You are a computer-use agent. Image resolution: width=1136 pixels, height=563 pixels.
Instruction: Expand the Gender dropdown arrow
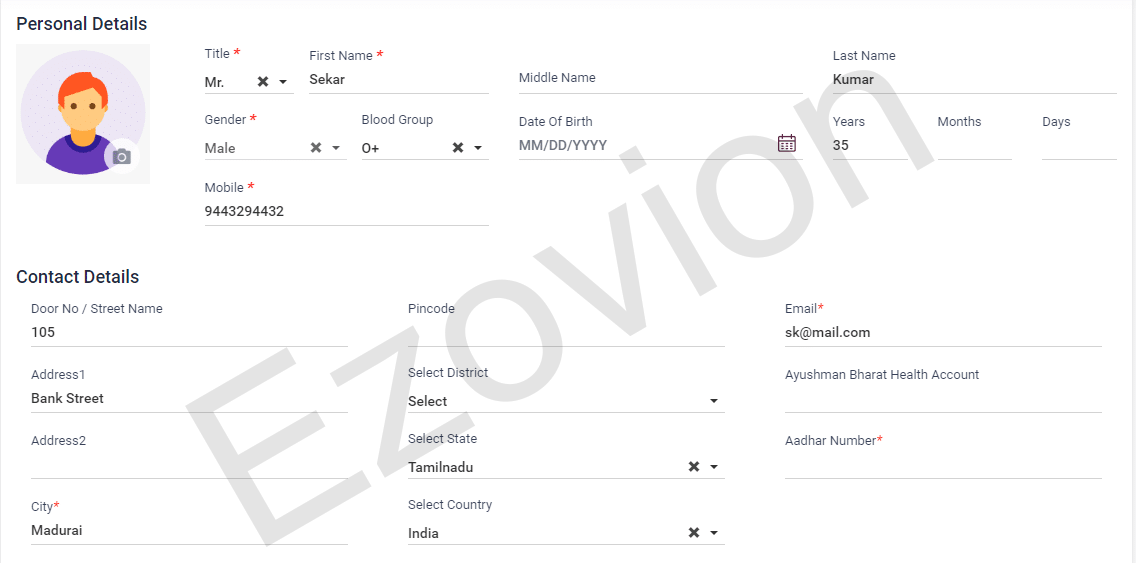(336, 148)
